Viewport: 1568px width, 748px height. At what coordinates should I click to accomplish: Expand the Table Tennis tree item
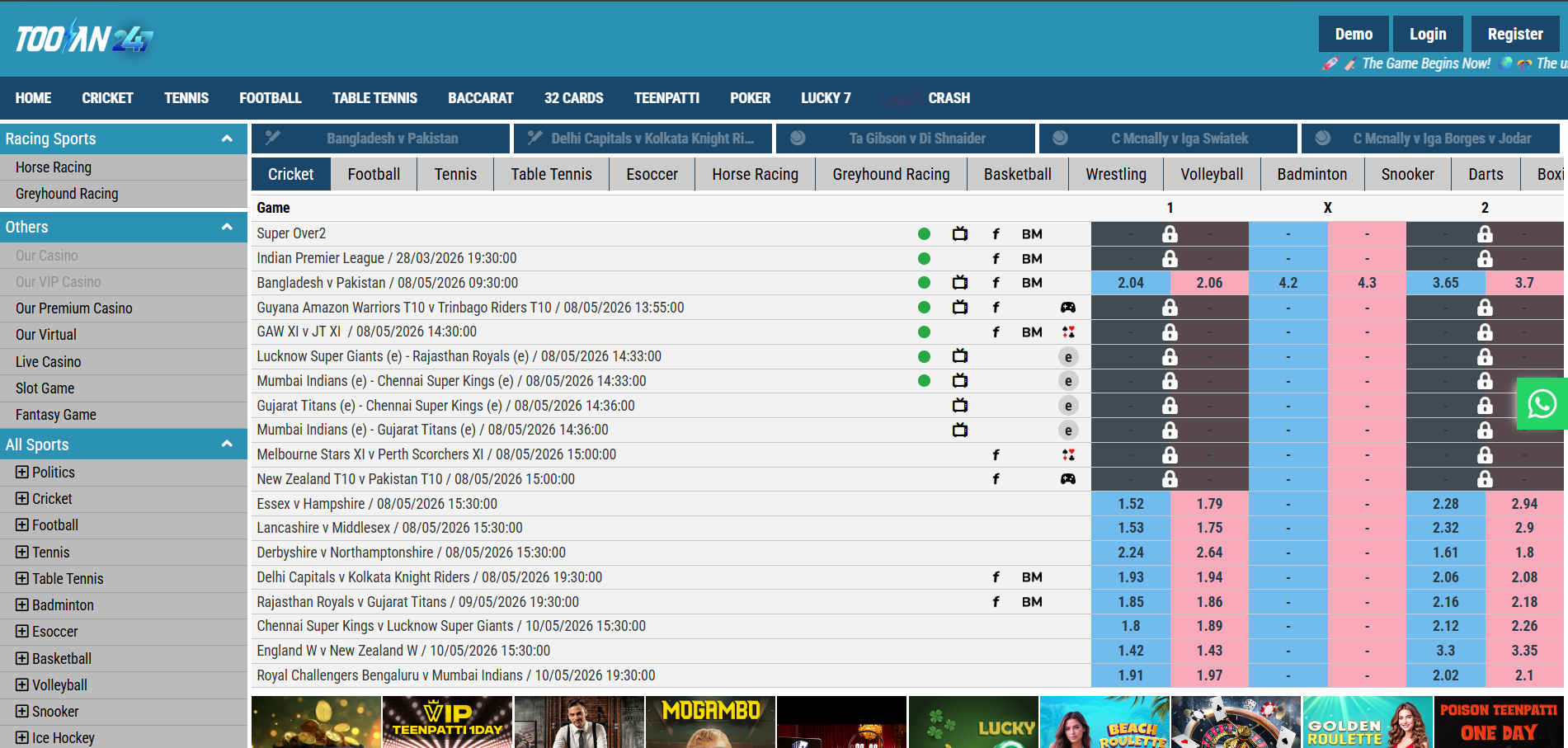tap(22, 578)
